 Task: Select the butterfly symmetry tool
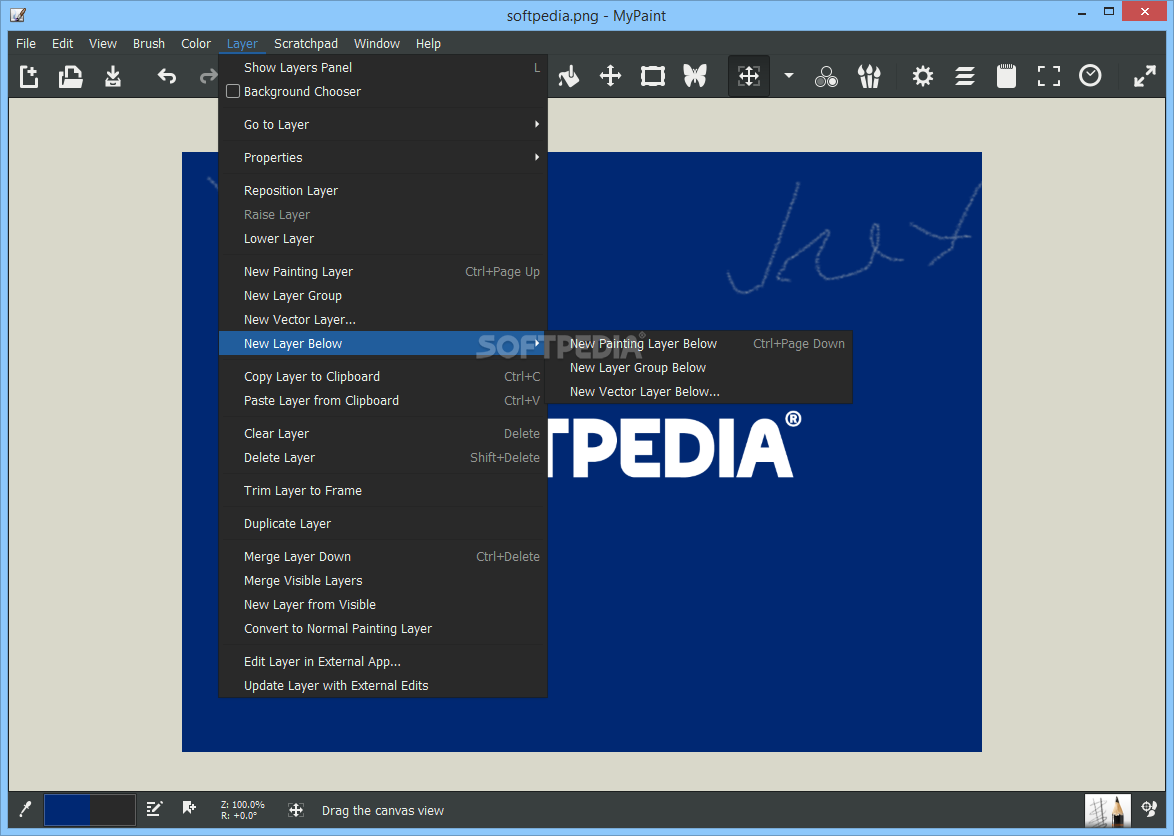(695, 76)
